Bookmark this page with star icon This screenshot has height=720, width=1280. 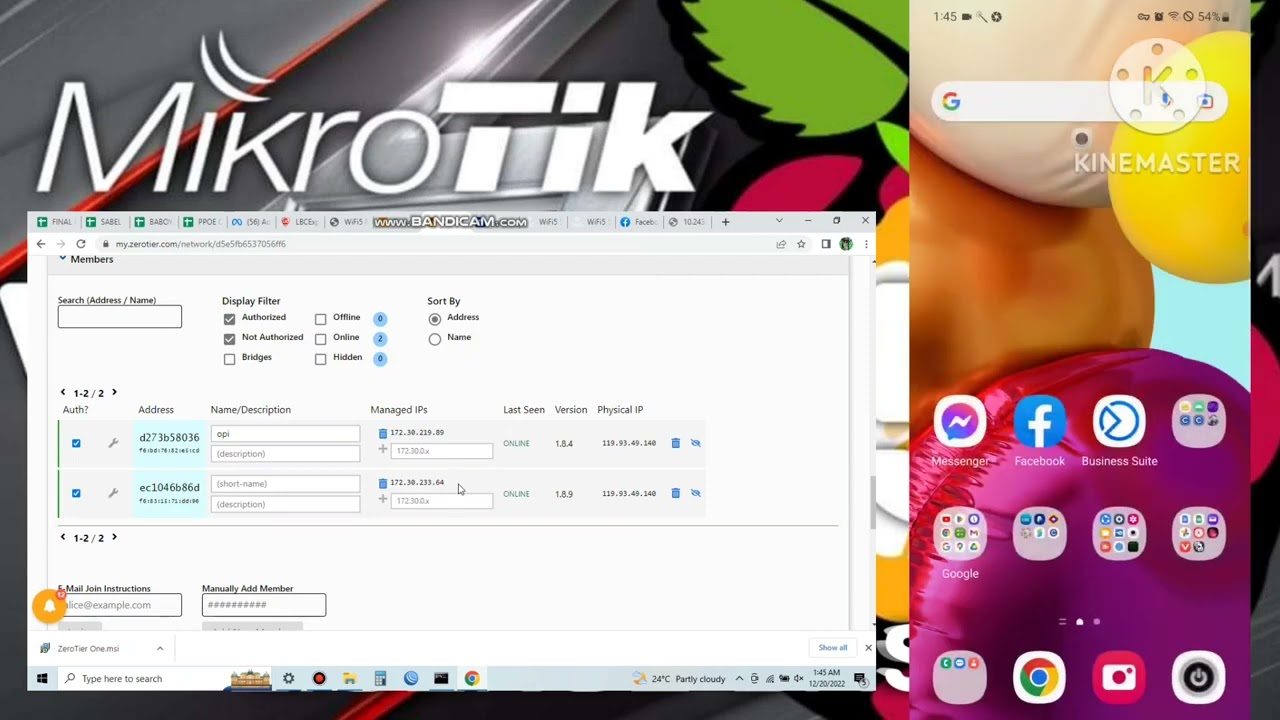[x=801, y=244]
